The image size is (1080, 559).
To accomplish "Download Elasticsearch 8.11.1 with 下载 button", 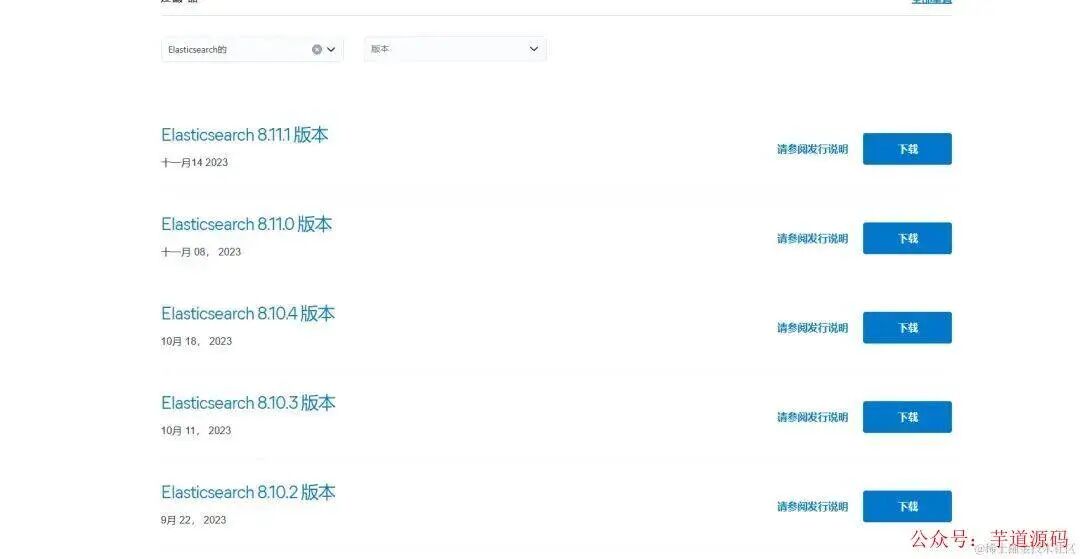I will 907,149.
